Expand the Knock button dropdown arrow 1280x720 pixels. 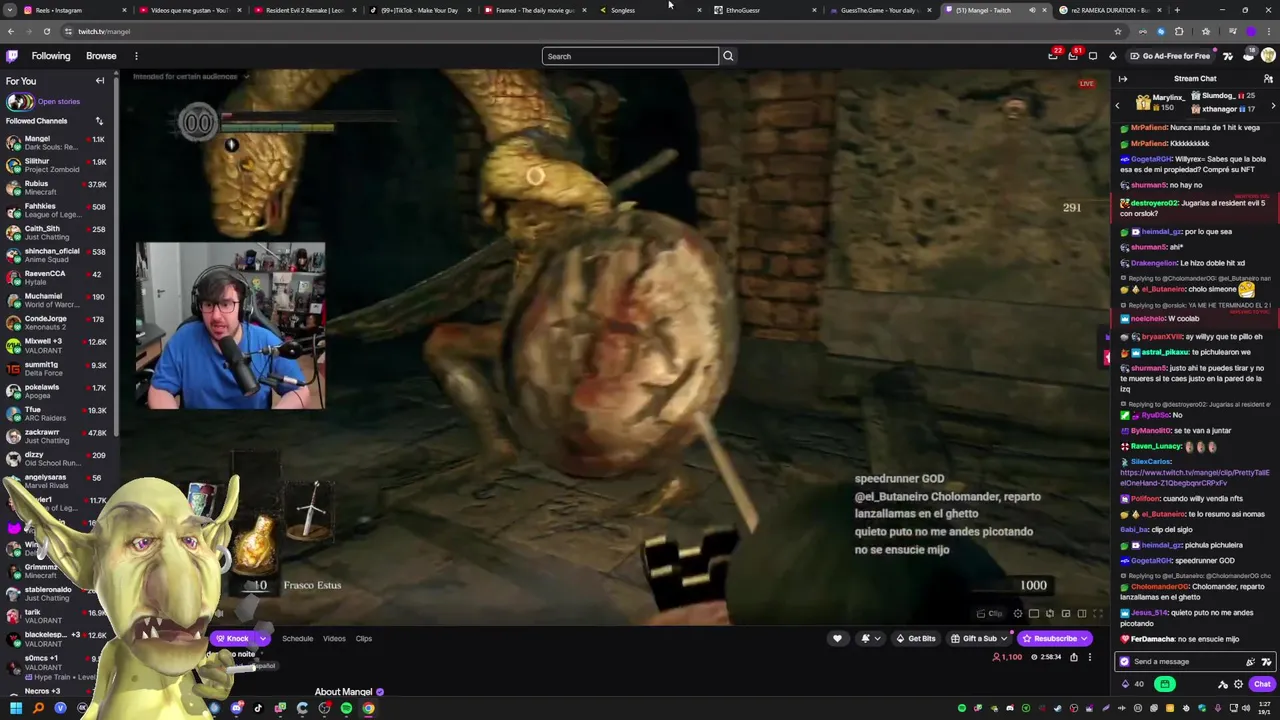pyautogui.click(x=263, y=638)
